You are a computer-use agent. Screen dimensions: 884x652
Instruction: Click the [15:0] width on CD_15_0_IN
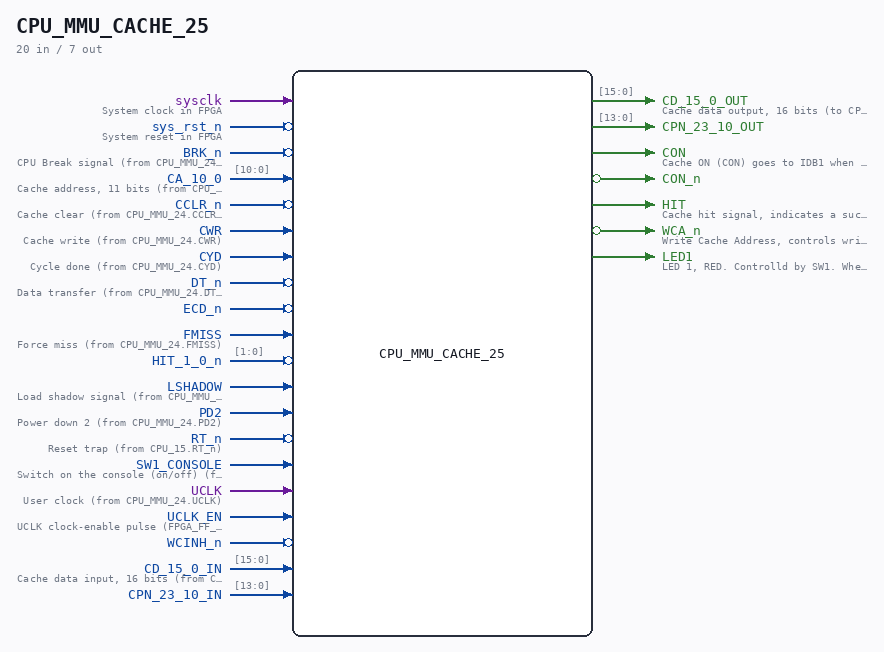coord(251,559)
